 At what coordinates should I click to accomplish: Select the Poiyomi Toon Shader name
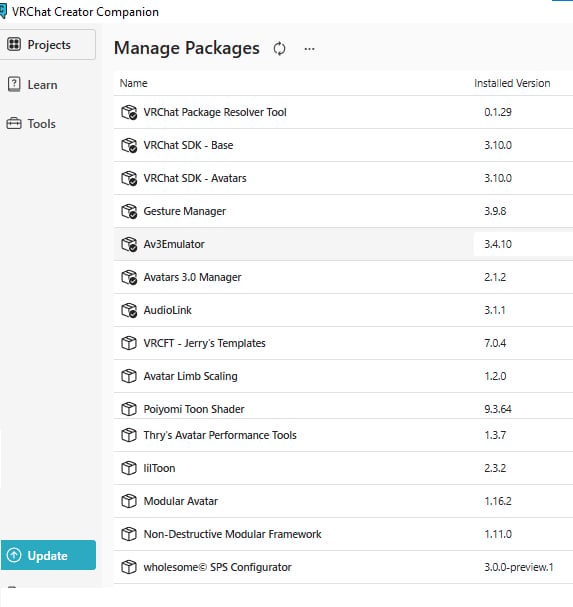[x=194, y=409]
